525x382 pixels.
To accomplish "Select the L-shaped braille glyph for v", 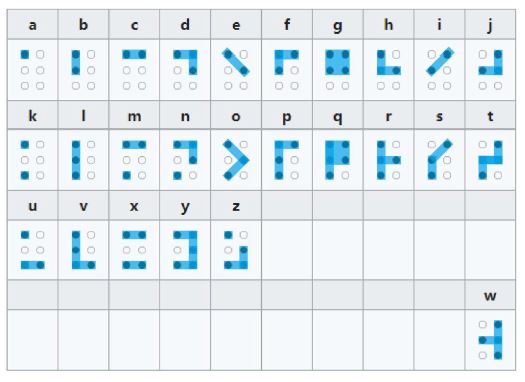I will click(83, 250).
